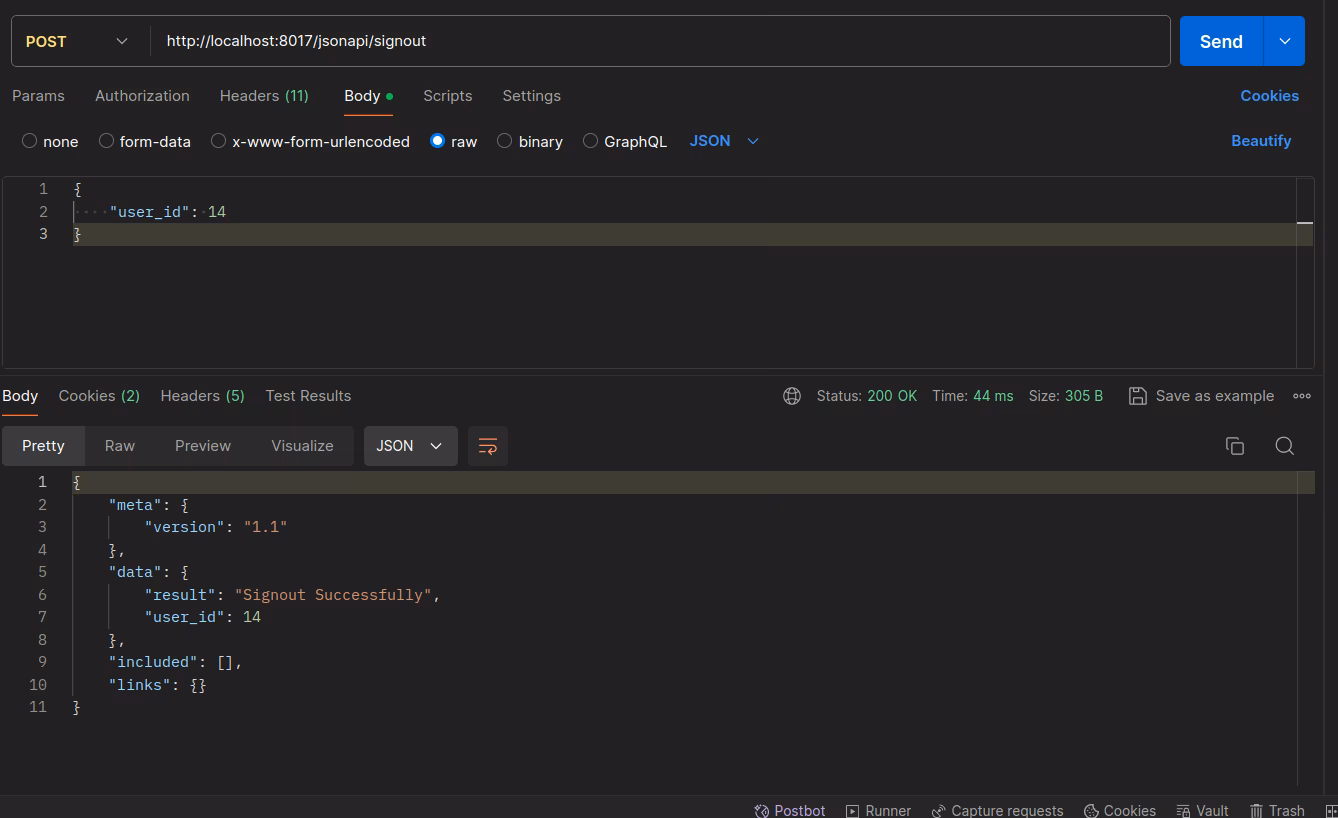Switch to the Authorization tab
1338x818 pixels.
142,96
